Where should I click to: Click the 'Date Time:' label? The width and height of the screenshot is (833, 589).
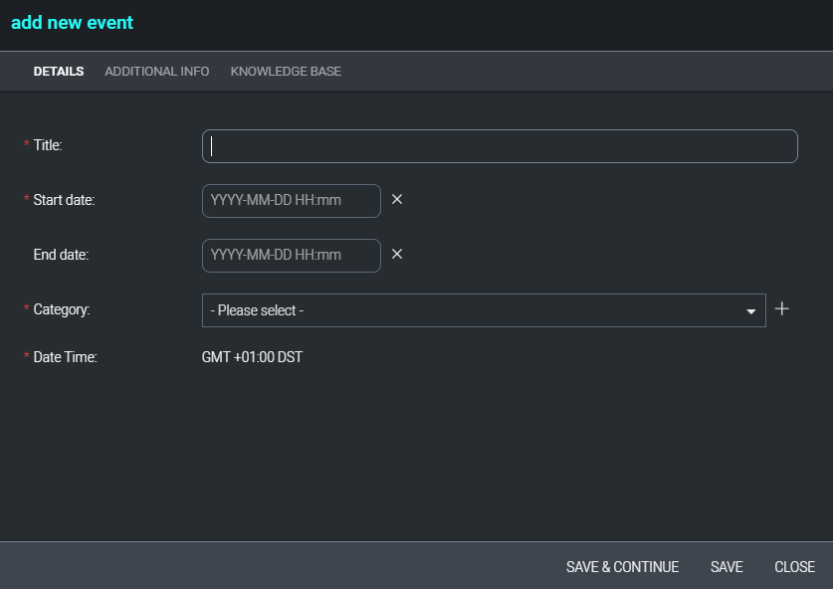click(x=65, y=357)
